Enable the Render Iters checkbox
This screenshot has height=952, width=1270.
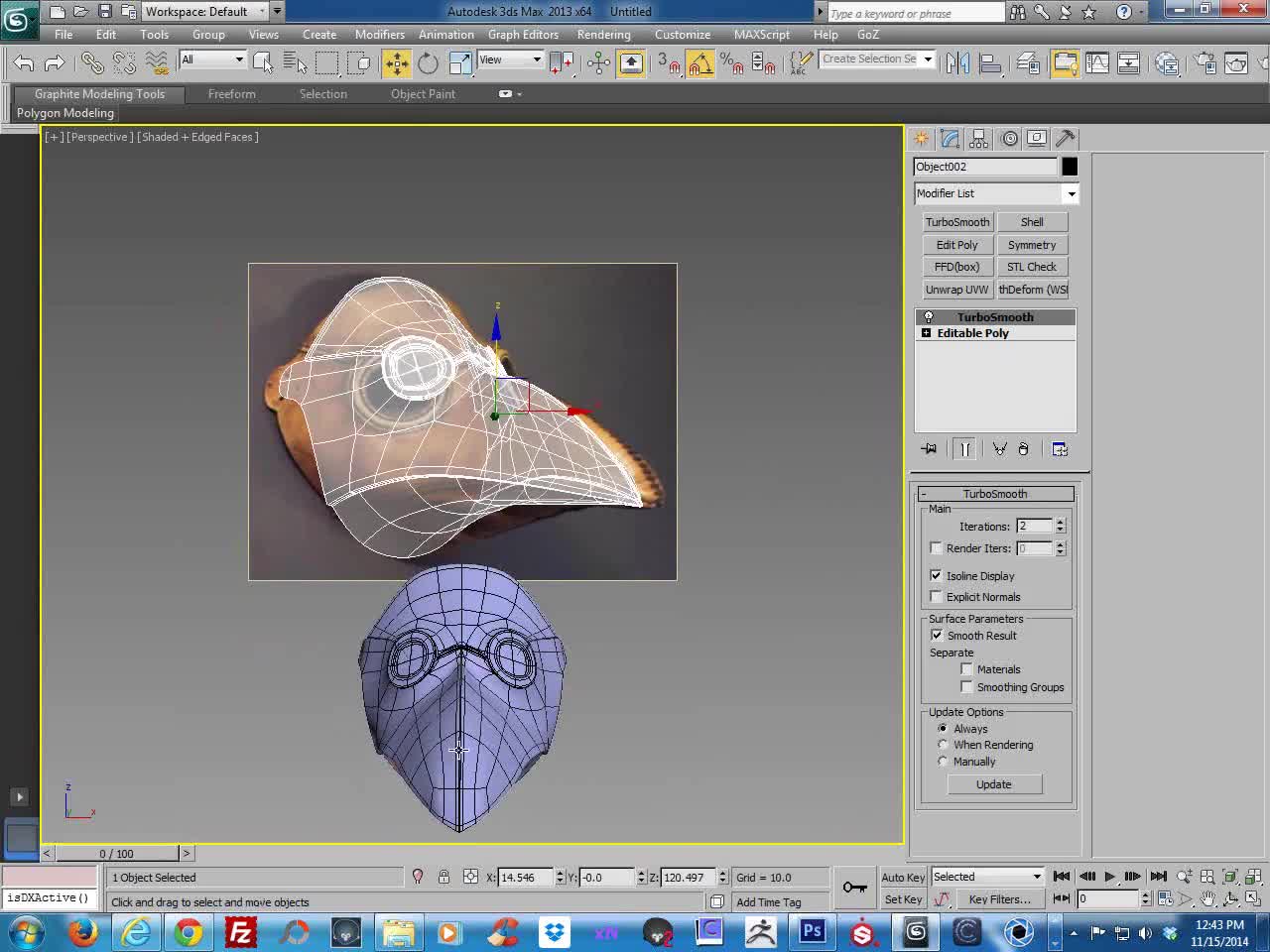[936, 547]
